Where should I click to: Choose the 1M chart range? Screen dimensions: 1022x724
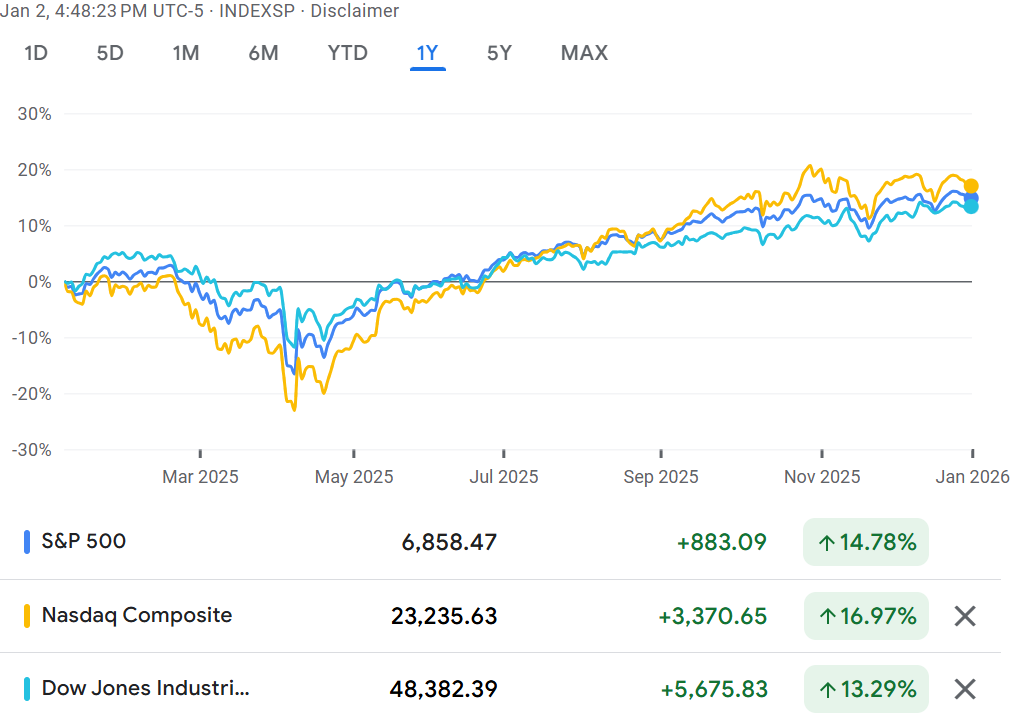pos(186,53)
